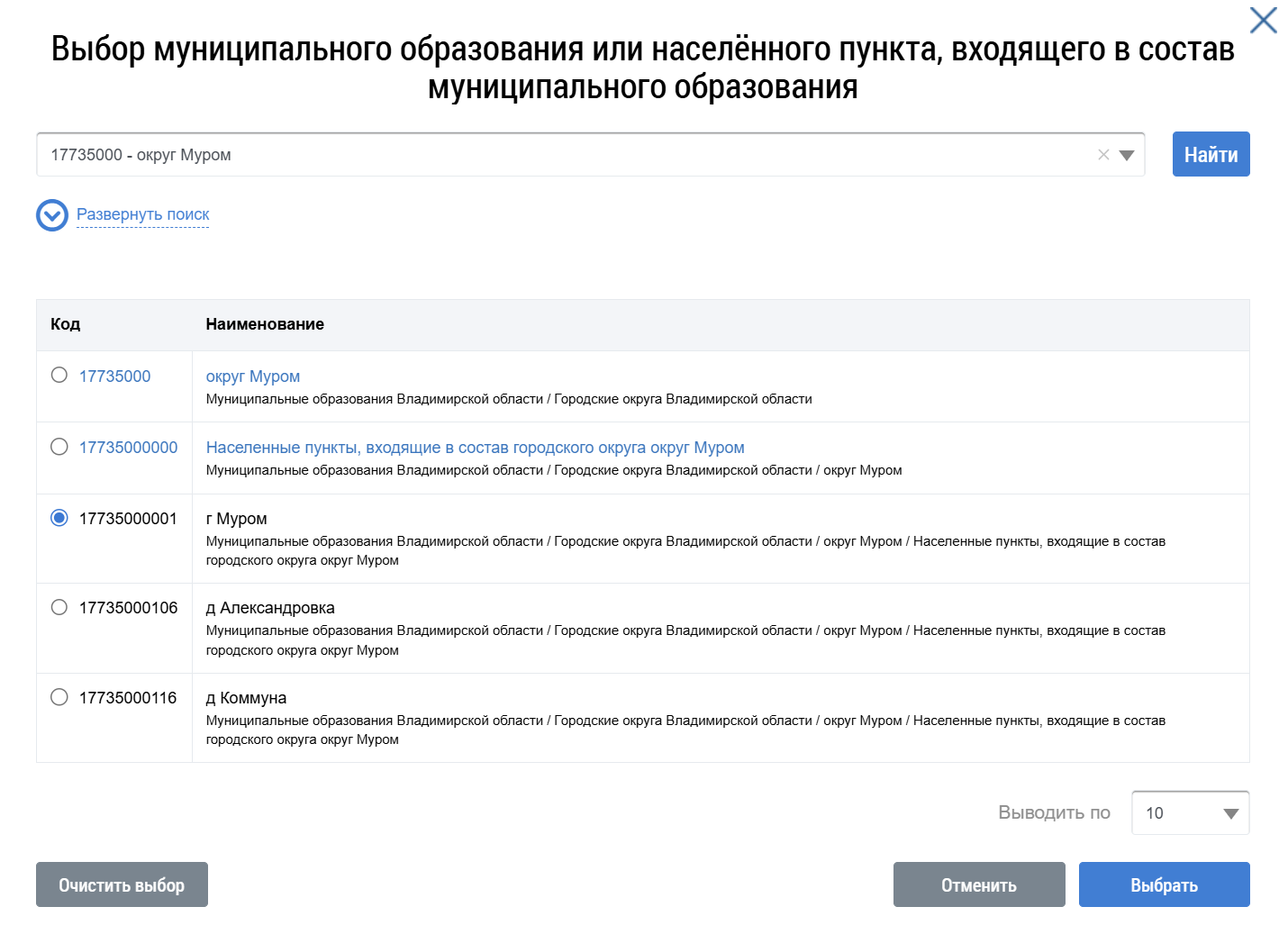The height and width of the screenshot is (925, 1288).
Task: Click the Выбрать button
Action: pos(1164,884)
